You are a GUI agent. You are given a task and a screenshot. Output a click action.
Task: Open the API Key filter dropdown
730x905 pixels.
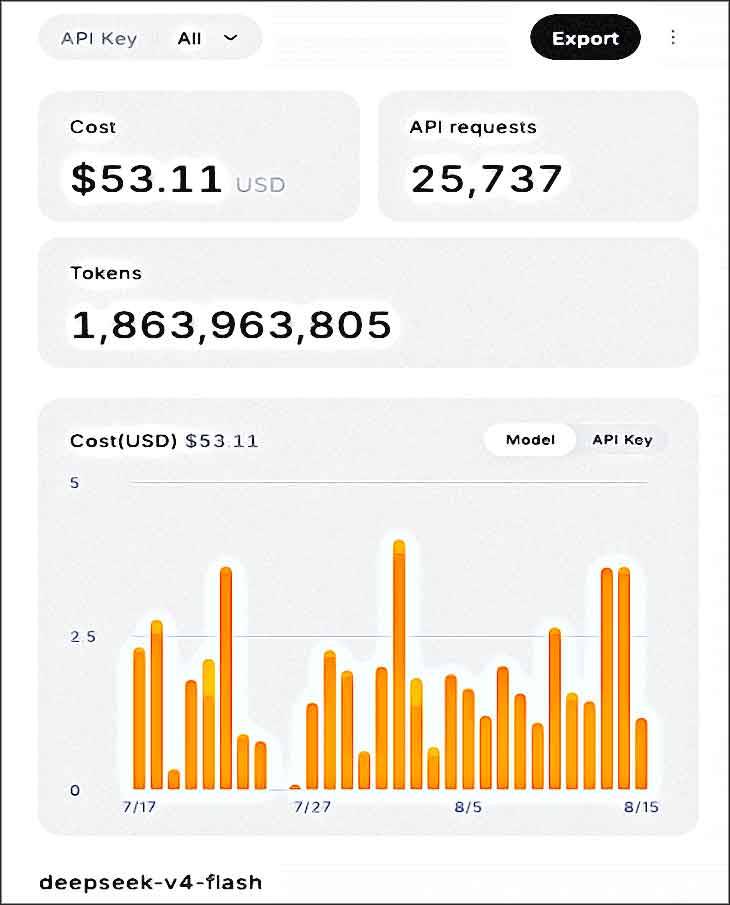(150, 38)
